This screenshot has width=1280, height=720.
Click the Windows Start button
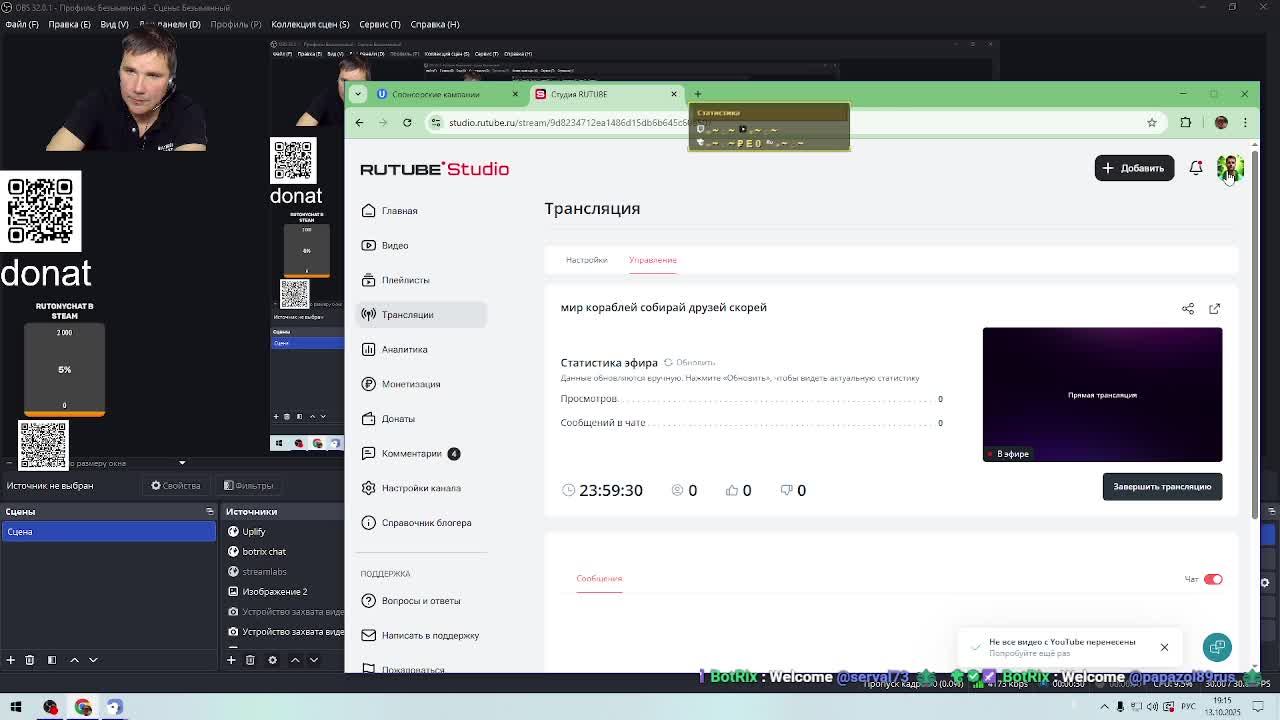(x=16, y=708)
